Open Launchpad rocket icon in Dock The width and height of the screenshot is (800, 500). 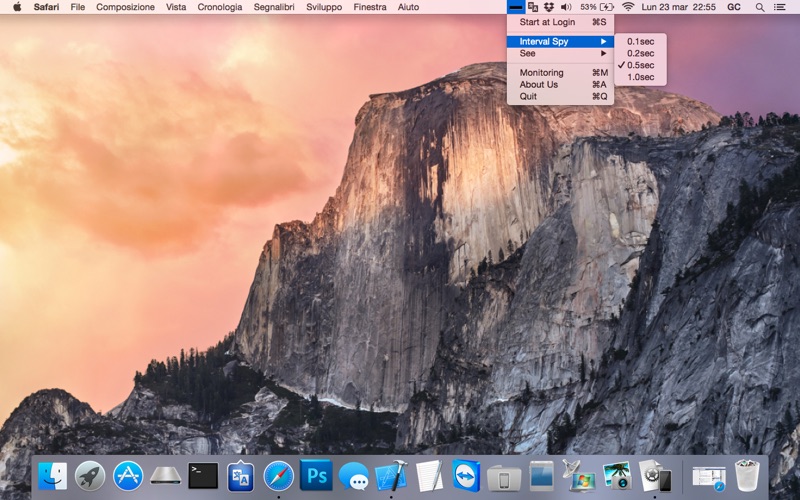[90, 476]
